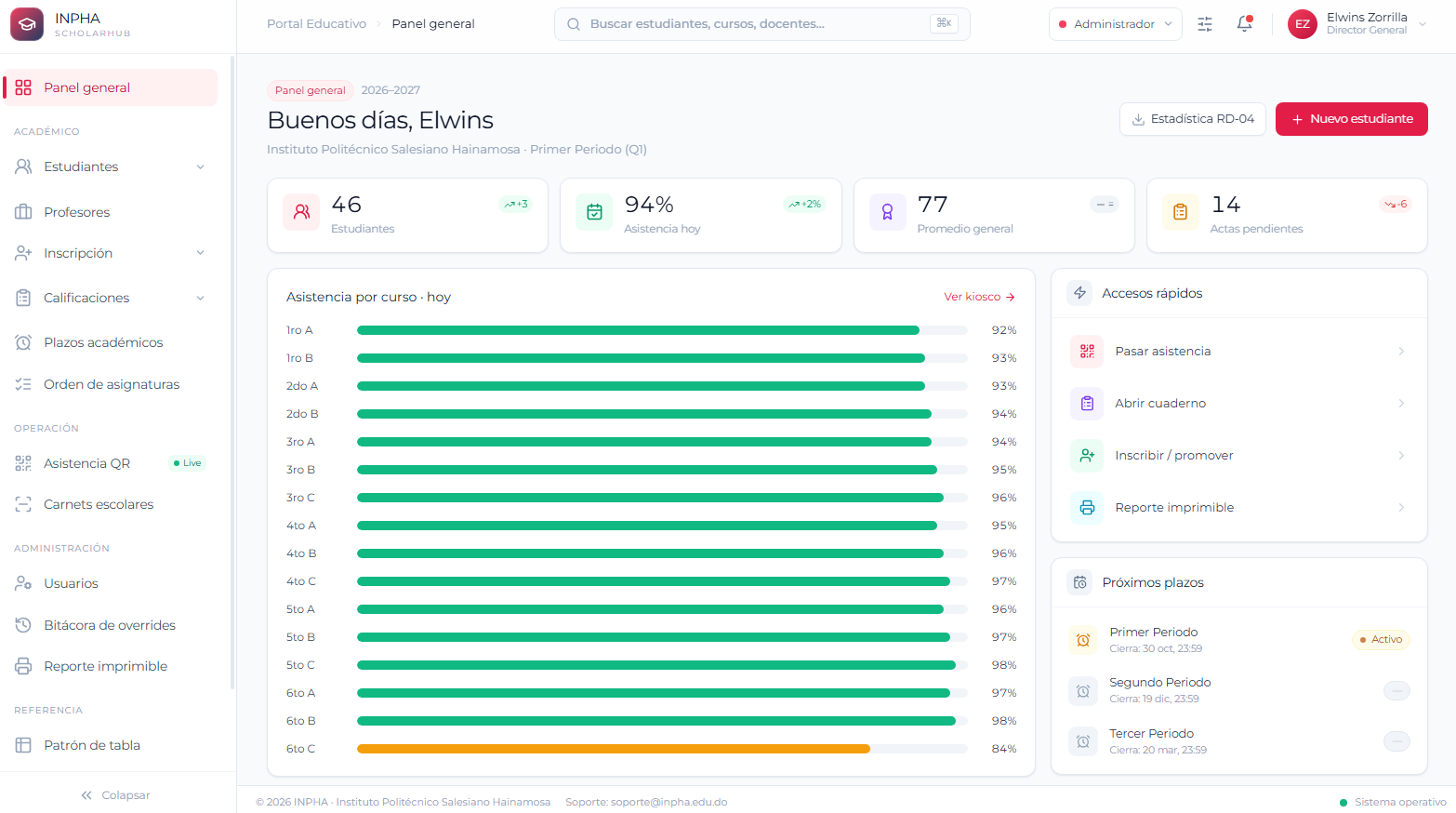1456x813 pixels.
Task: Click the Pasar asistencia QR icon
Action: coord(1087,352)
